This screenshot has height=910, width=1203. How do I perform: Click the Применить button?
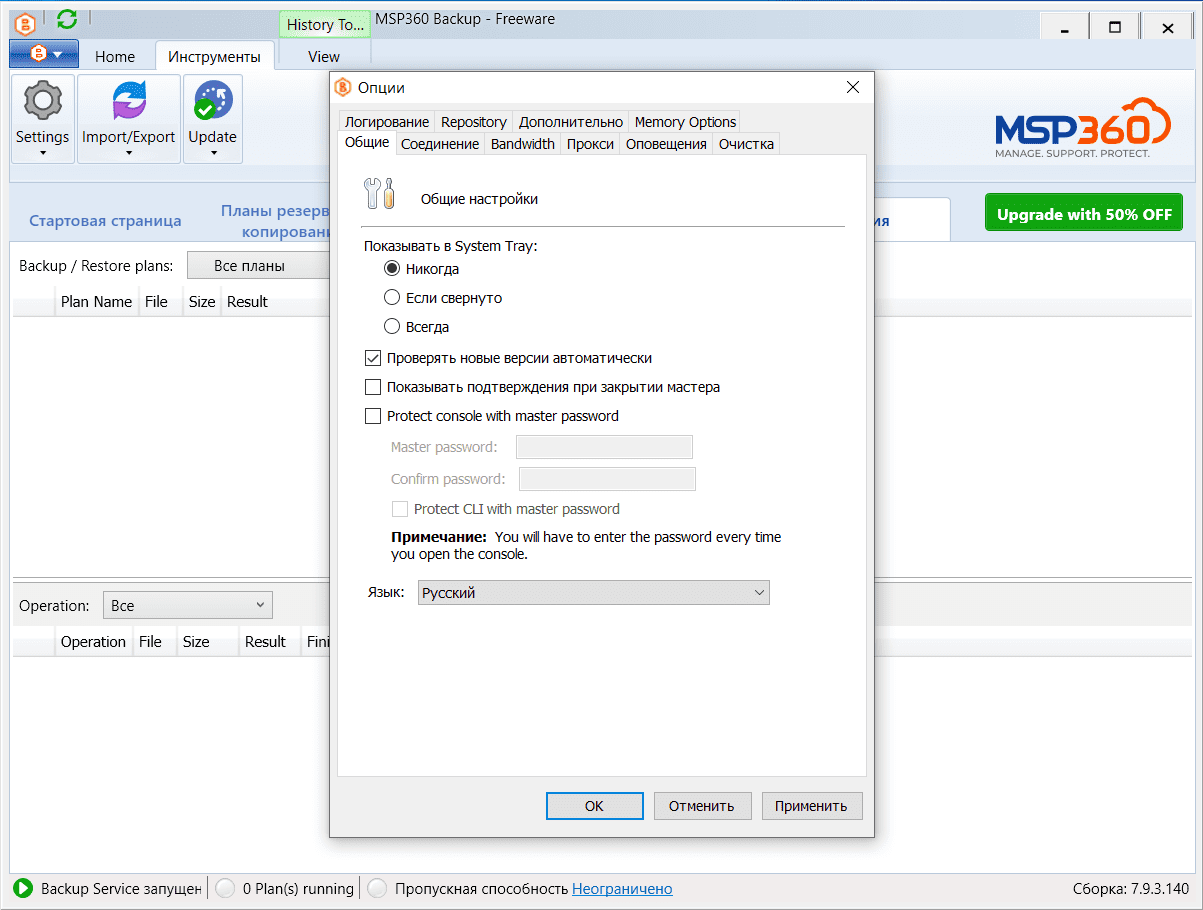coord(811,806)
